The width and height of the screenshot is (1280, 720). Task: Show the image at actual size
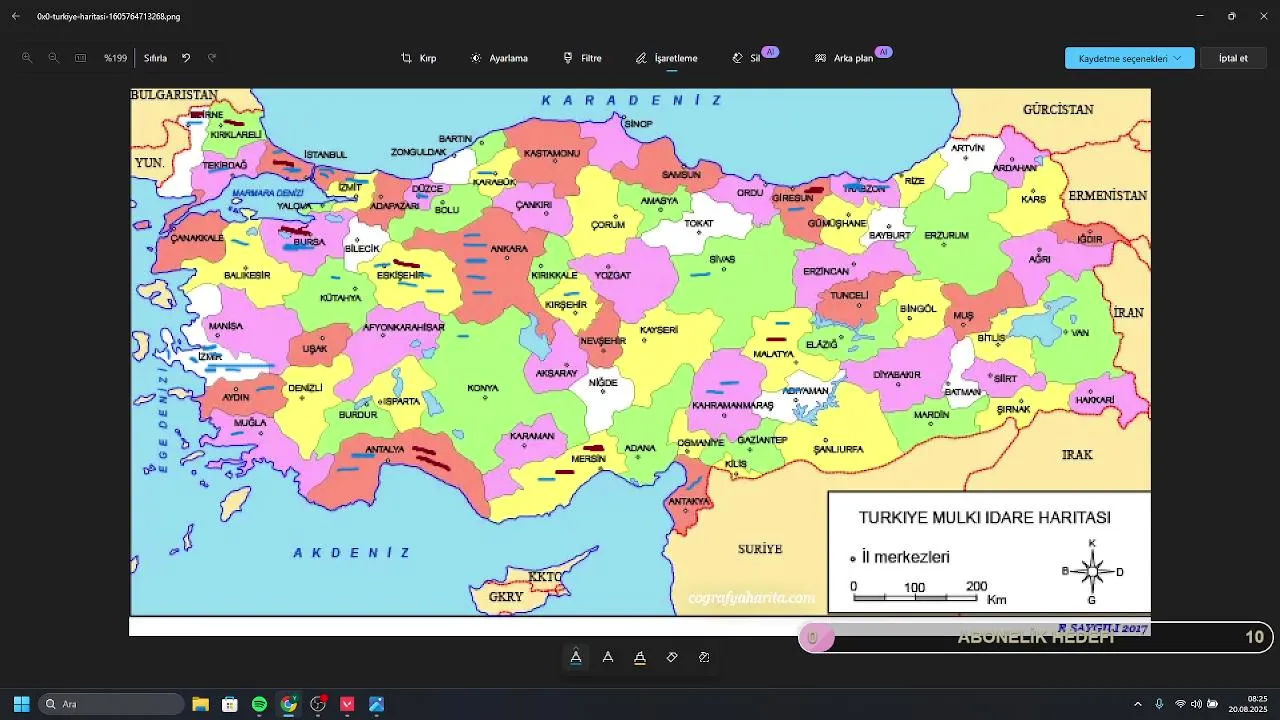coord(80,58)
